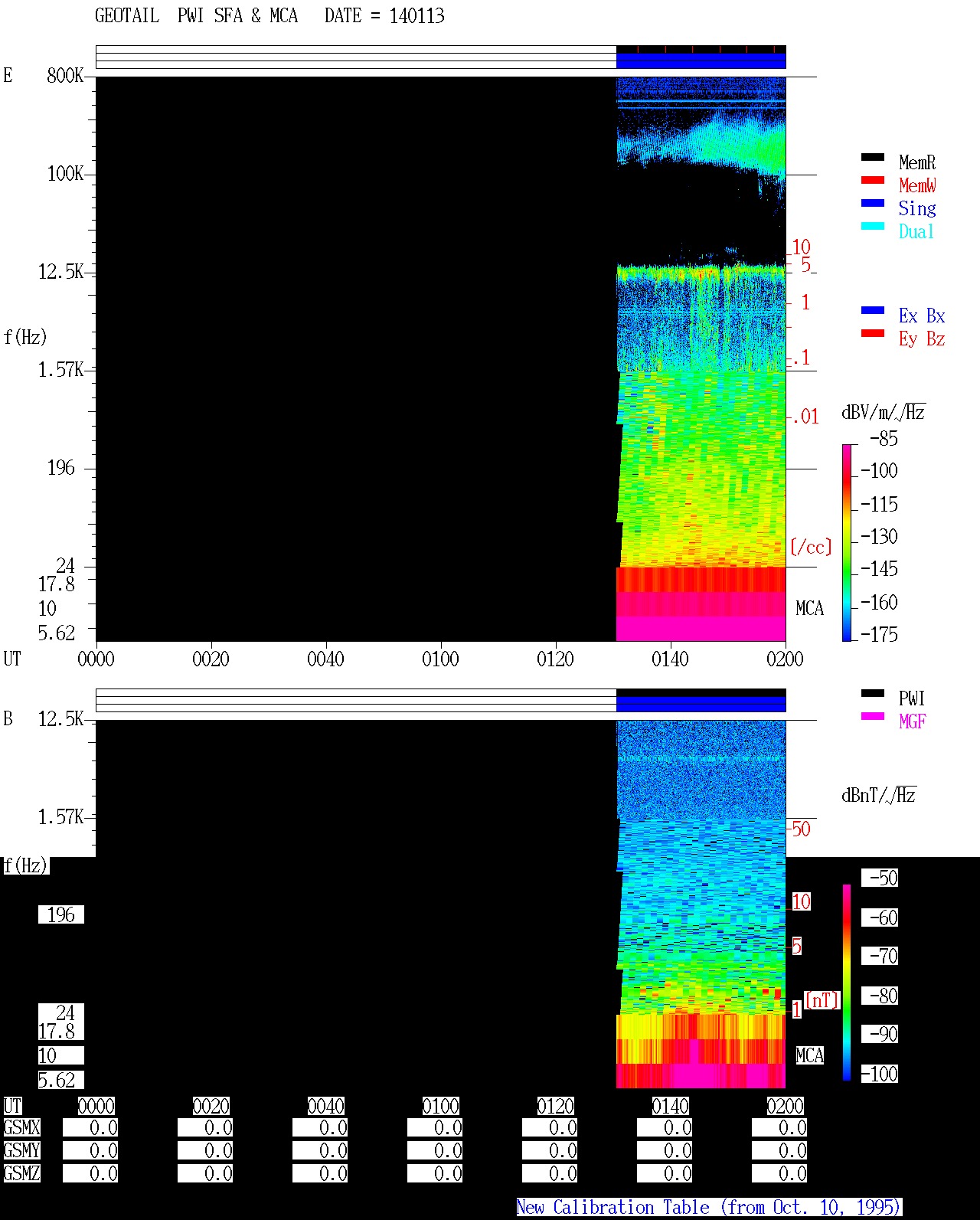
Task: Click the 'DATE = 140113' text
Action: [384, 16]
